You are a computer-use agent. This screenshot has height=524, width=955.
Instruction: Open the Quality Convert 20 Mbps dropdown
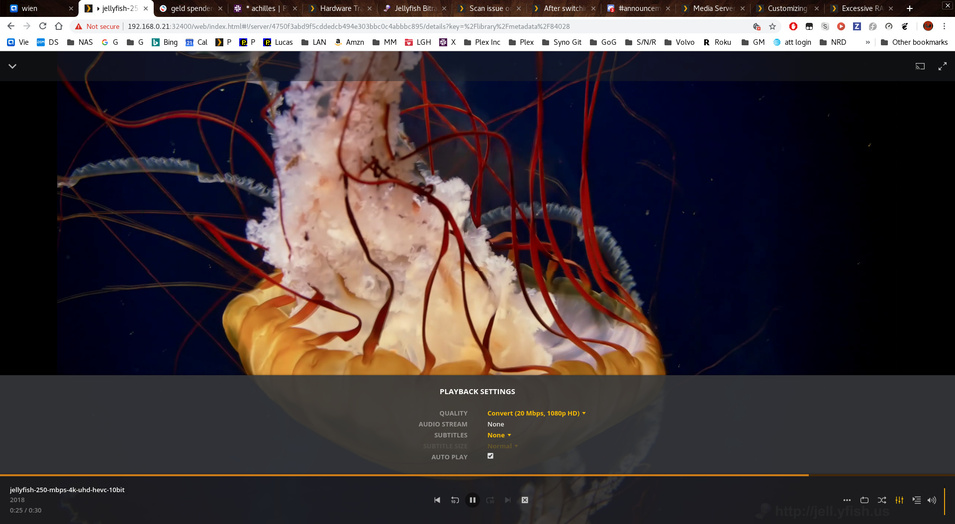[x=536, y=413]
